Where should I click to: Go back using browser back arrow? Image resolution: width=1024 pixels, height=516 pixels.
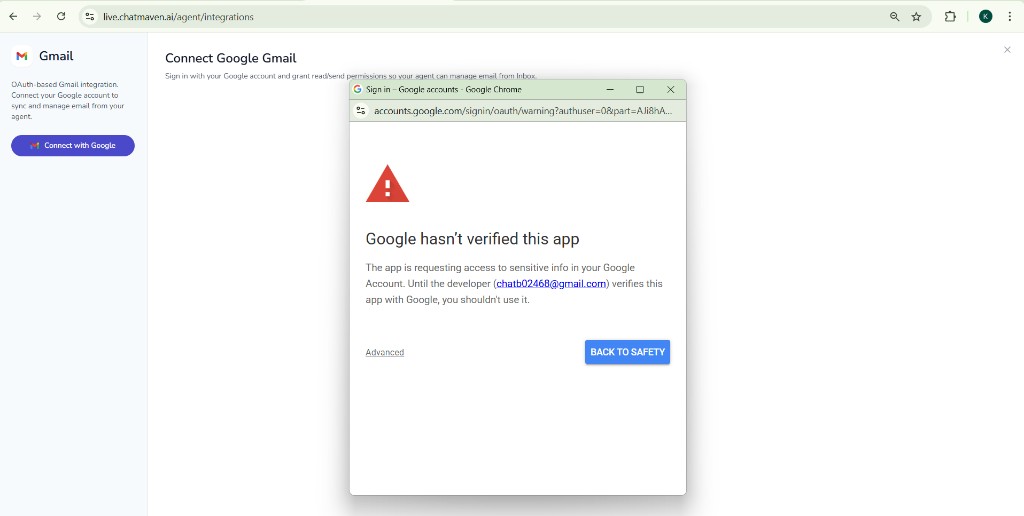coord(13,17)
